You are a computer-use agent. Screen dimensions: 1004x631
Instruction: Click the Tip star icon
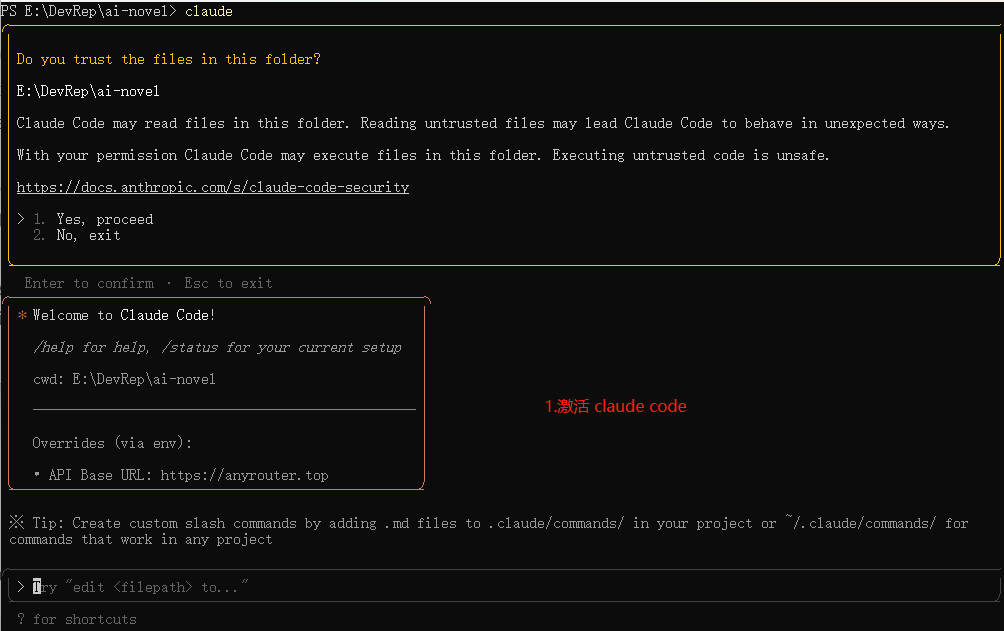(17, 522)
